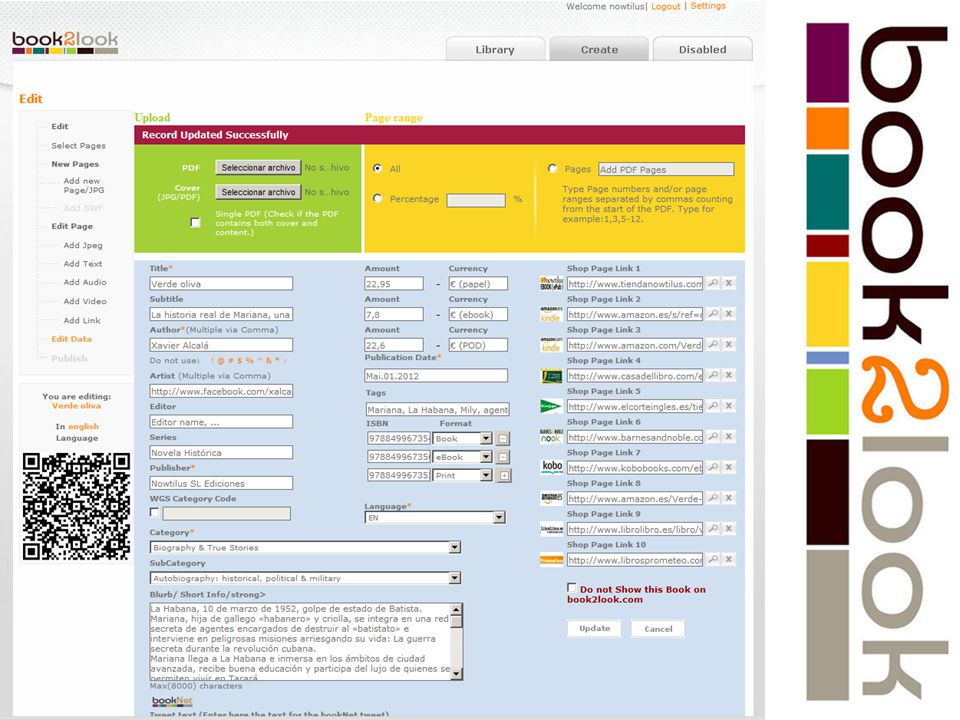The image size is (960, 720).
Task: Click the magnifier icon for Shop Page Link 10
Action: click(713, 559)
